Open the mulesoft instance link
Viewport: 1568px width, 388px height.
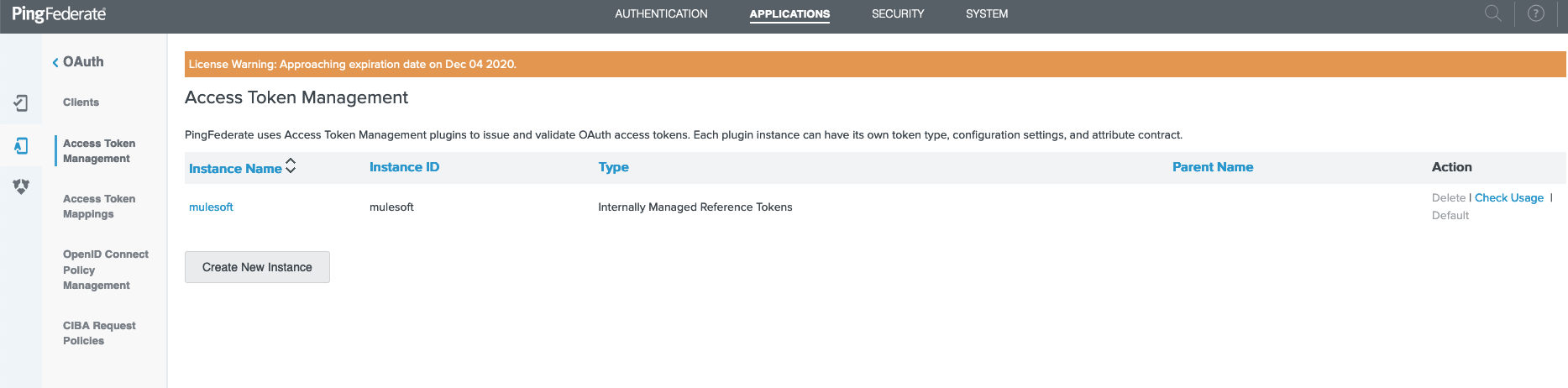click(211, 207)
